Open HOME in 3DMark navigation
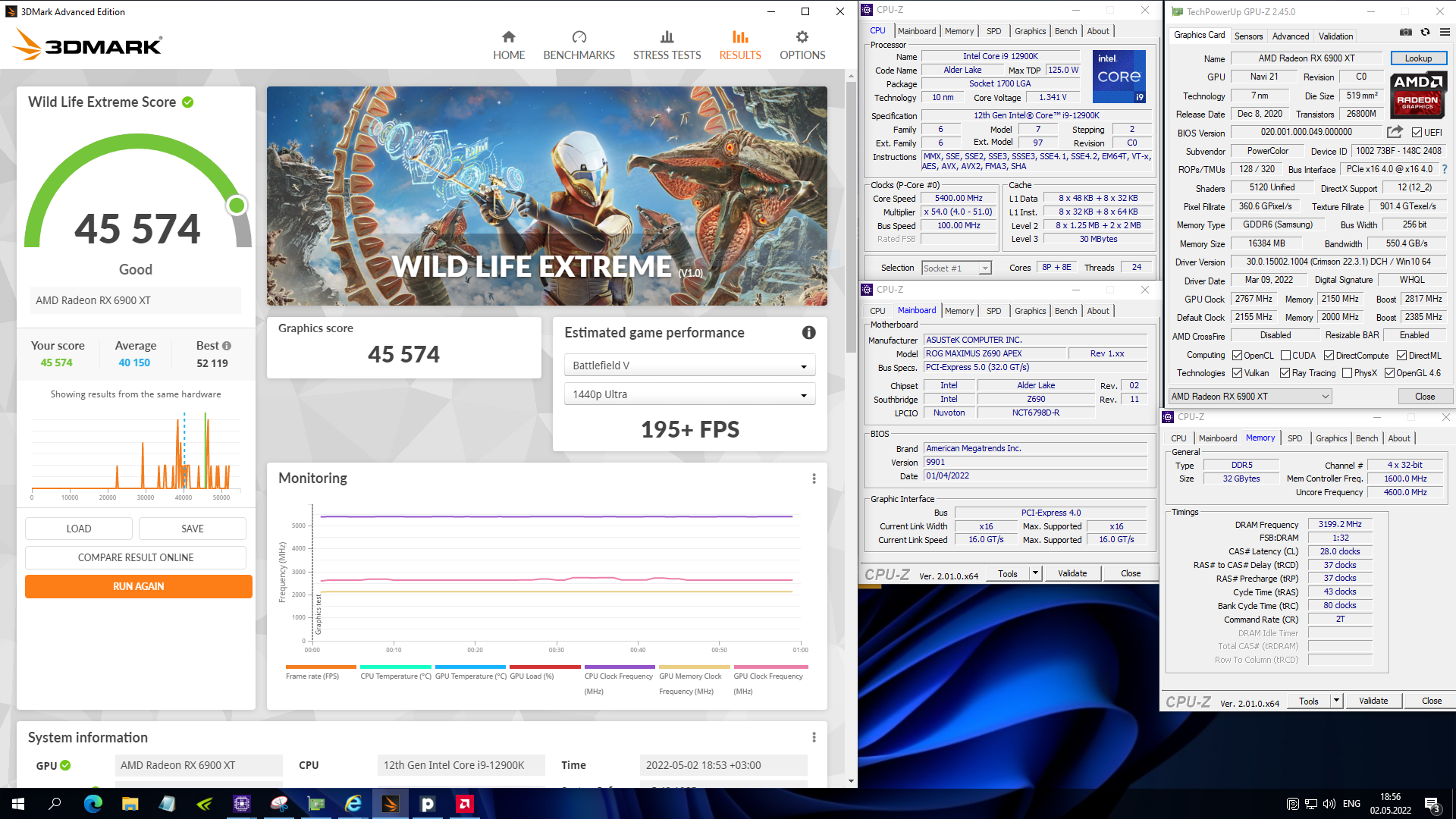Image resolution: width=1456 pixels, height=819 pixels. click(509, 45)
